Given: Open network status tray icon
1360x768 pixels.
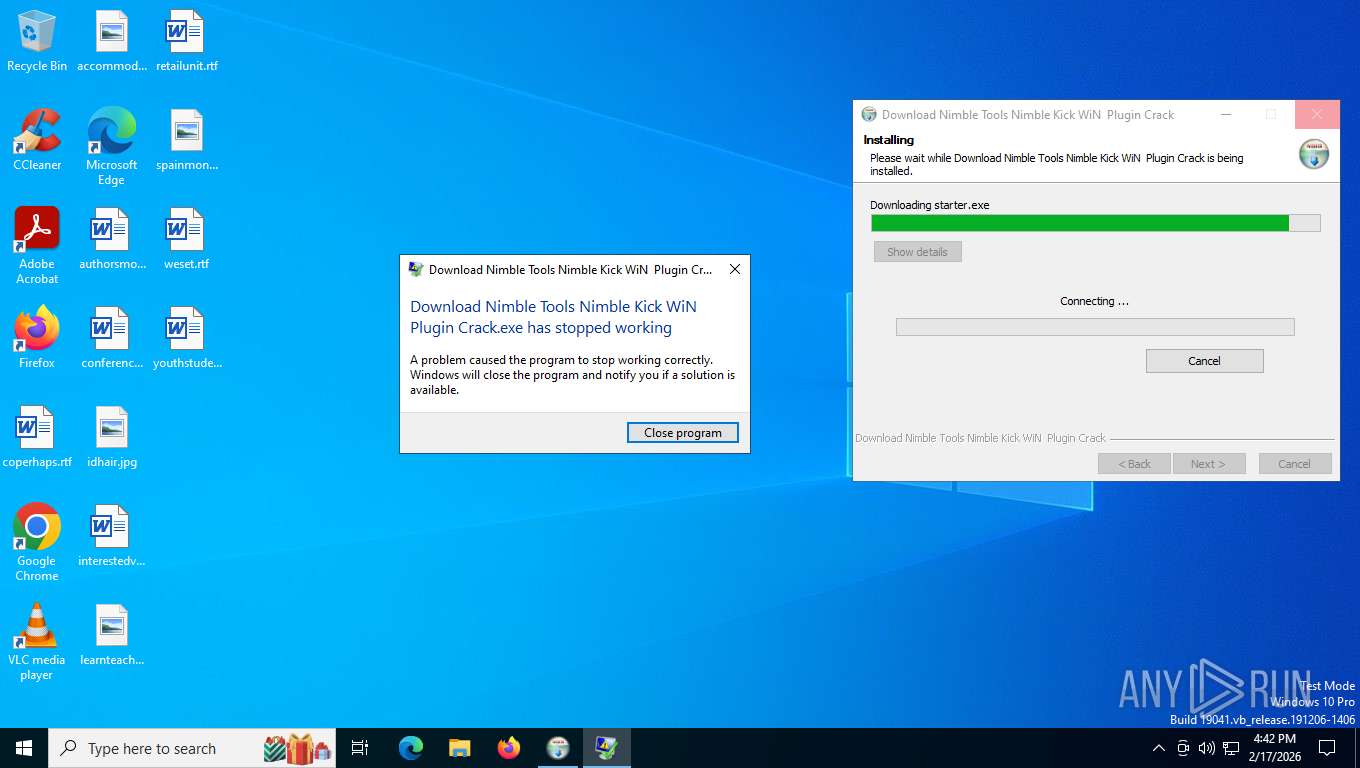Looking at the screenshot, I should (1231, 748).
